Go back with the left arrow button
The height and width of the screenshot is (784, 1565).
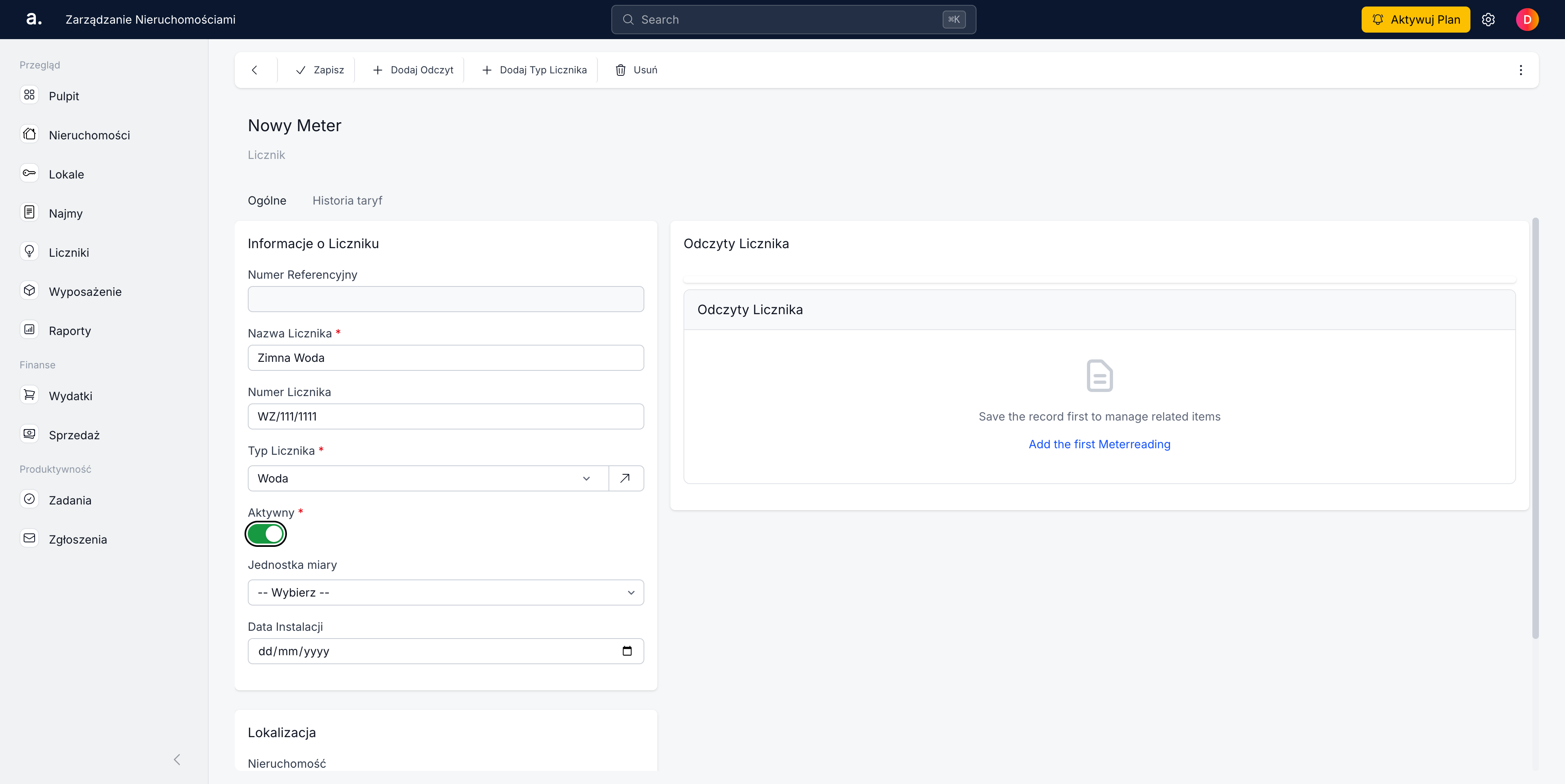point(255,70)
